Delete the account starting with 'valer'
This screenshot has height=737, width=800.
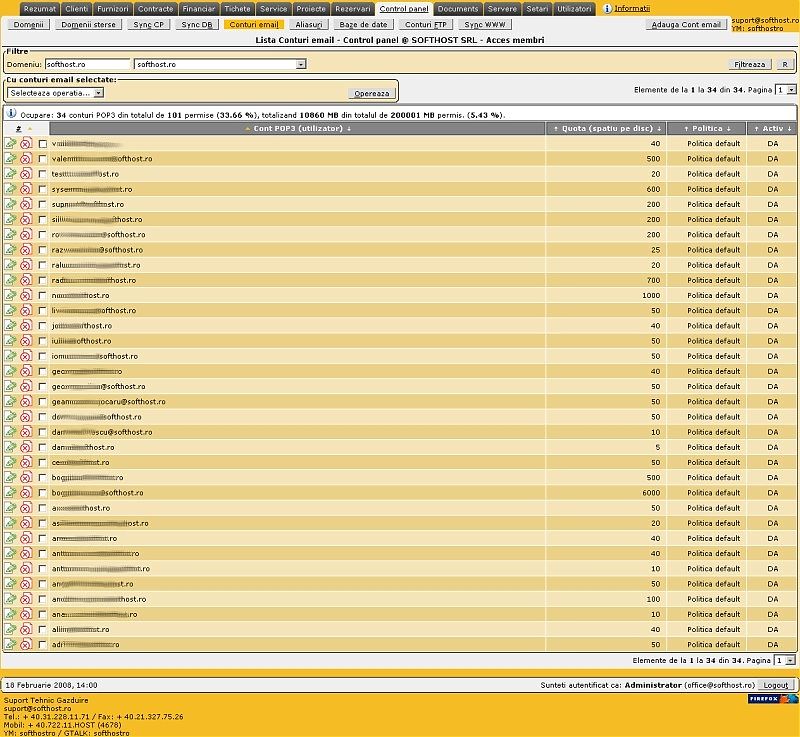click(x=26, y=159)
